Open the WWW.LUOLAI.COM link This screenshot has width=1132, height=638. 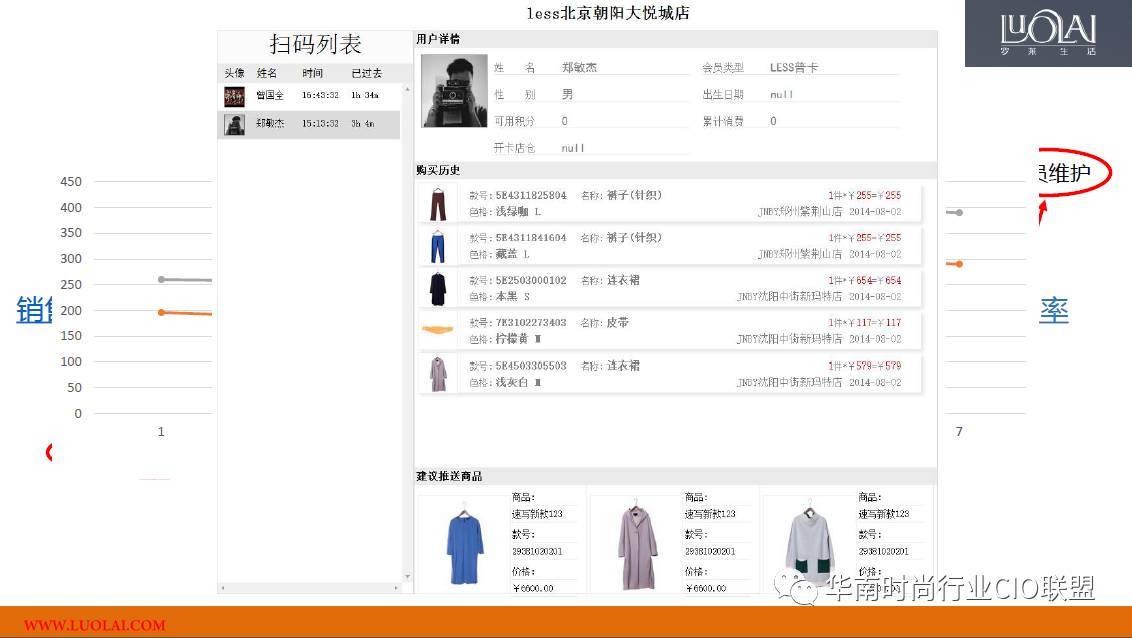pyautogui.click(x=95, y=625)
